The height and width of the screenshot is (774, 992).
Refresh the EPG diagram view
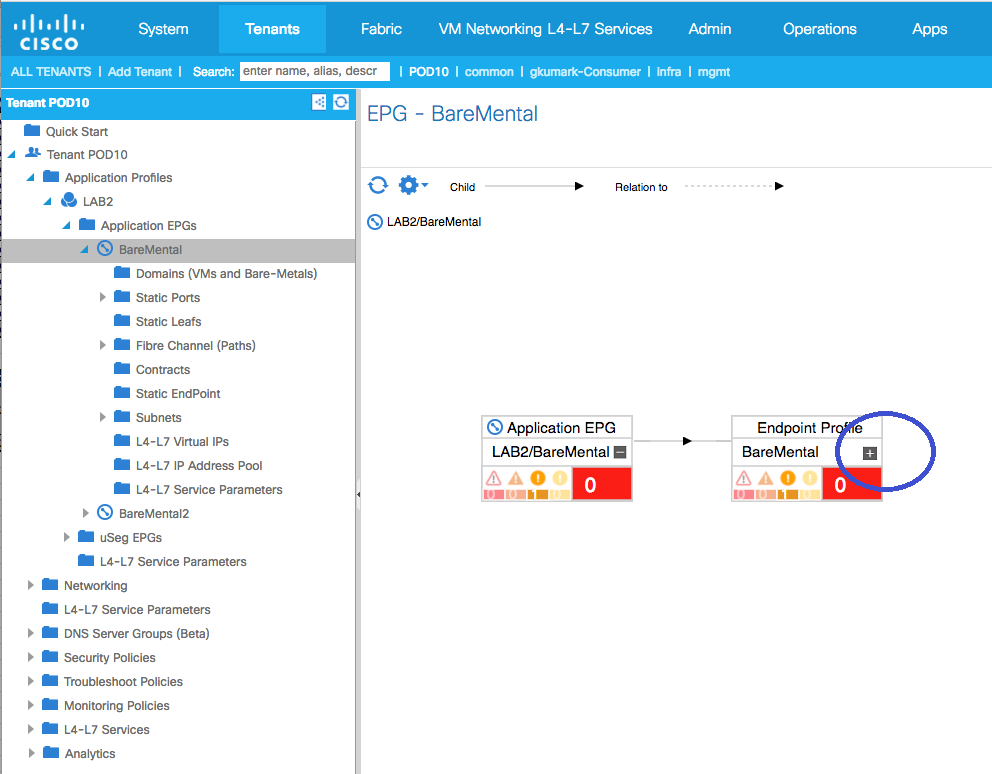tap(378, 185)
